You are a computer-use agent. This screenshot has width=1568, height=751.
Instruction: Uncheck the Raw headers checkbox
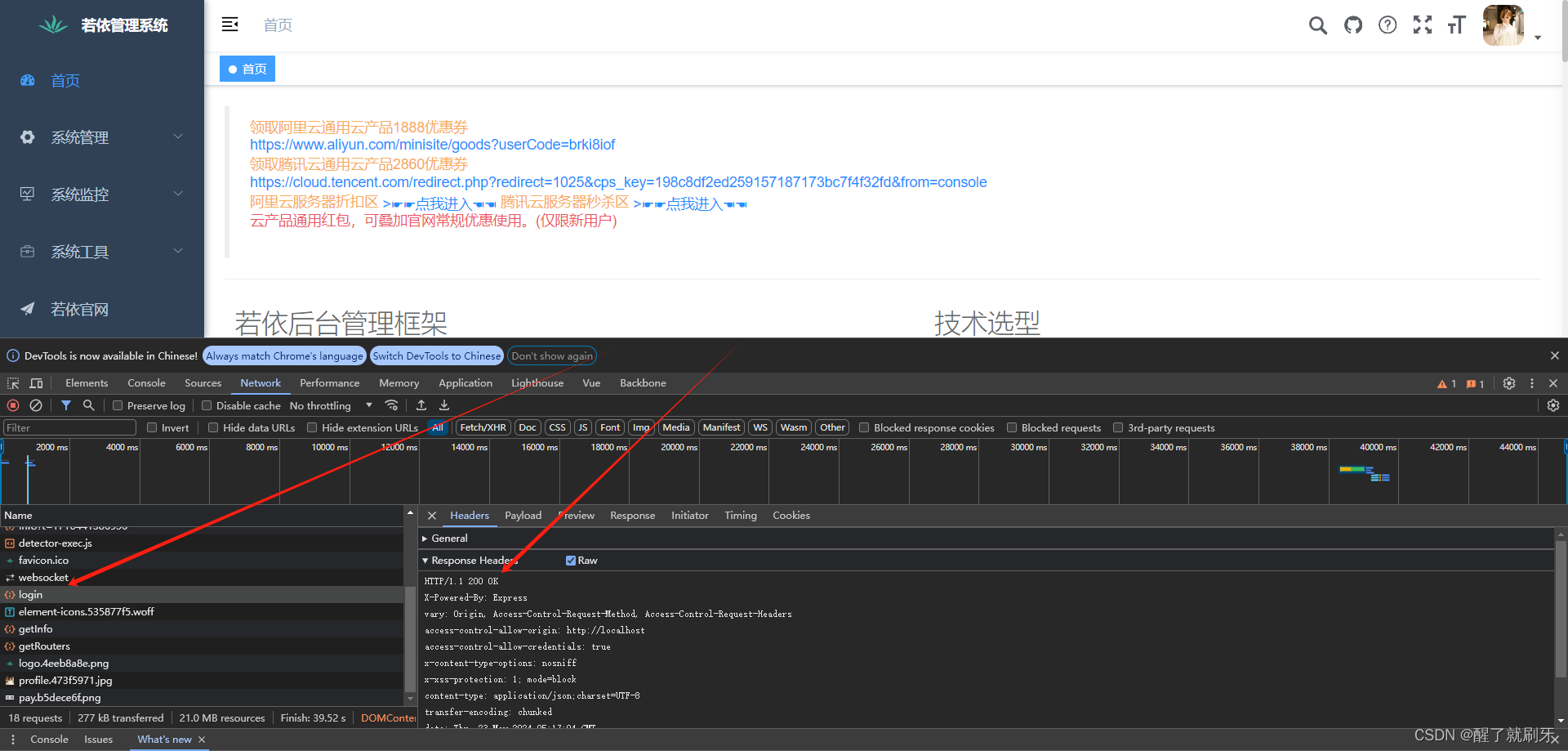pos(571,561)
